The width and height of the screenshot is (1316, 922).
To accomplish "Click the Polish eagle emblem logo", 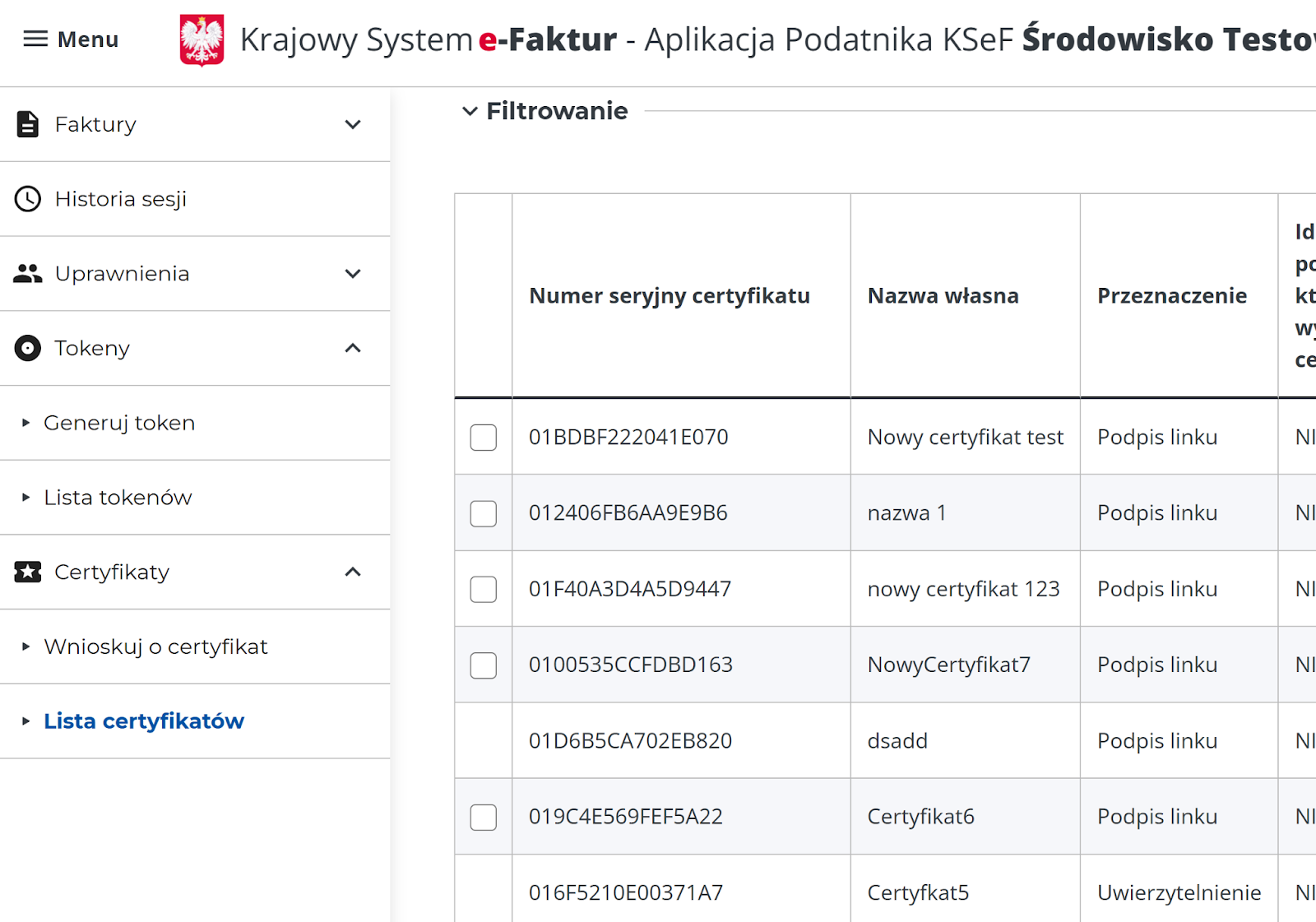I will (202, 39).
